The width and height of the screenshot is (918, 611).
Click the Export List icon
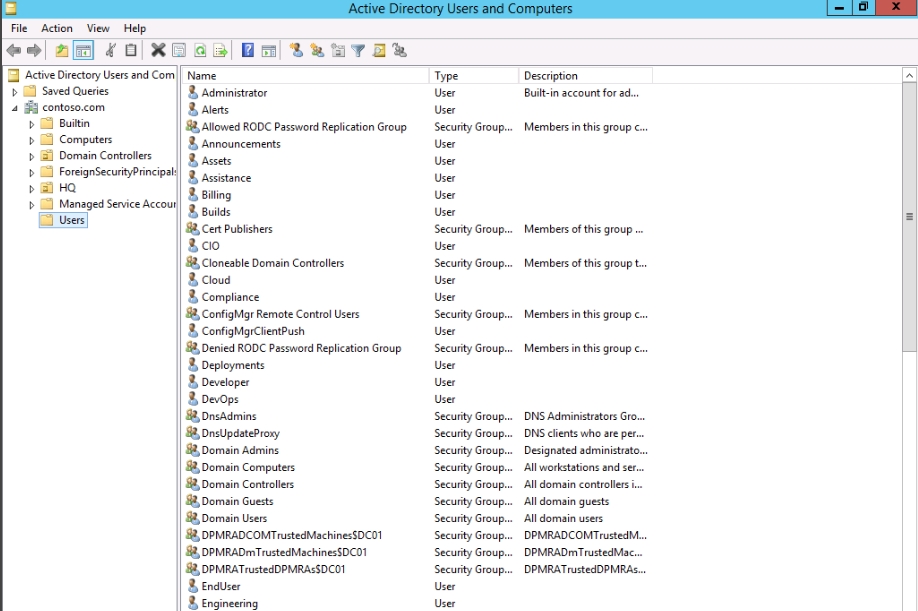(221, 51)
